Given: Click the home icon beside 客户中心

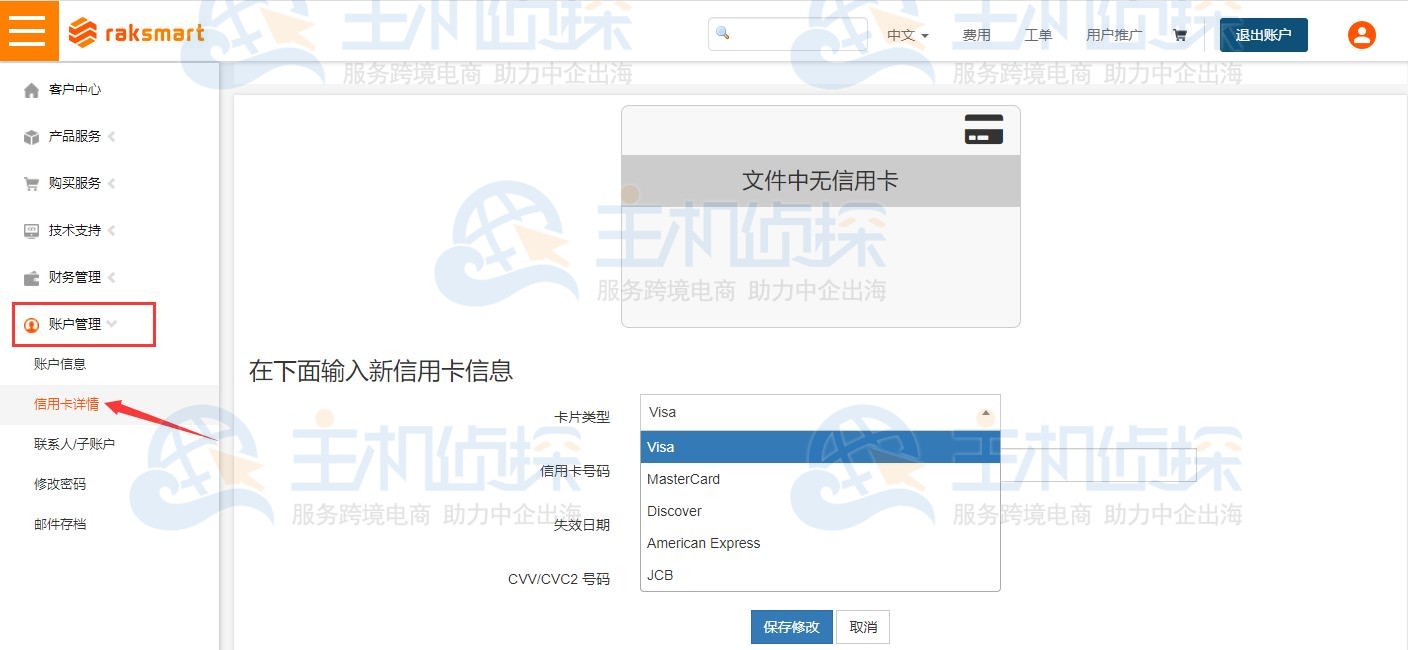Looking at the screenshot, I should 31,90.
